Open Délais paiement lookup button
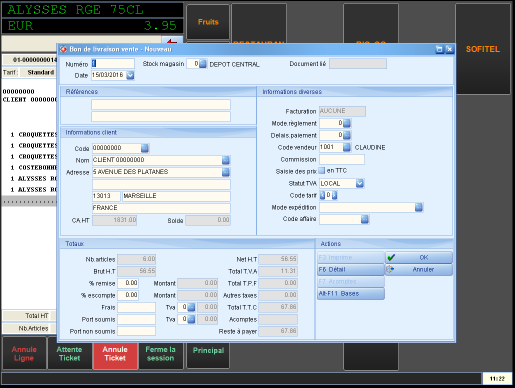The width and height of the screenshot is (515, 388). (x=347, y=135)
